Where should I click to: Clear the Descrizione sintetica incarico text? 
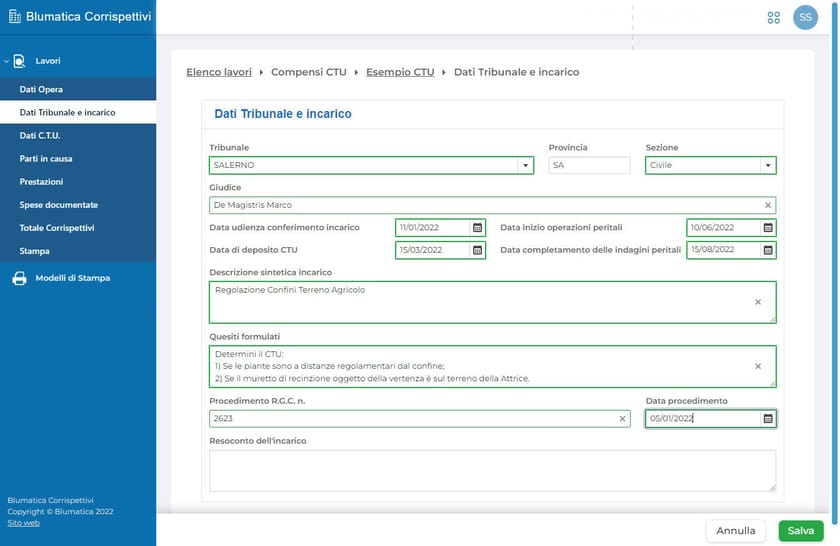coord(757,301)
